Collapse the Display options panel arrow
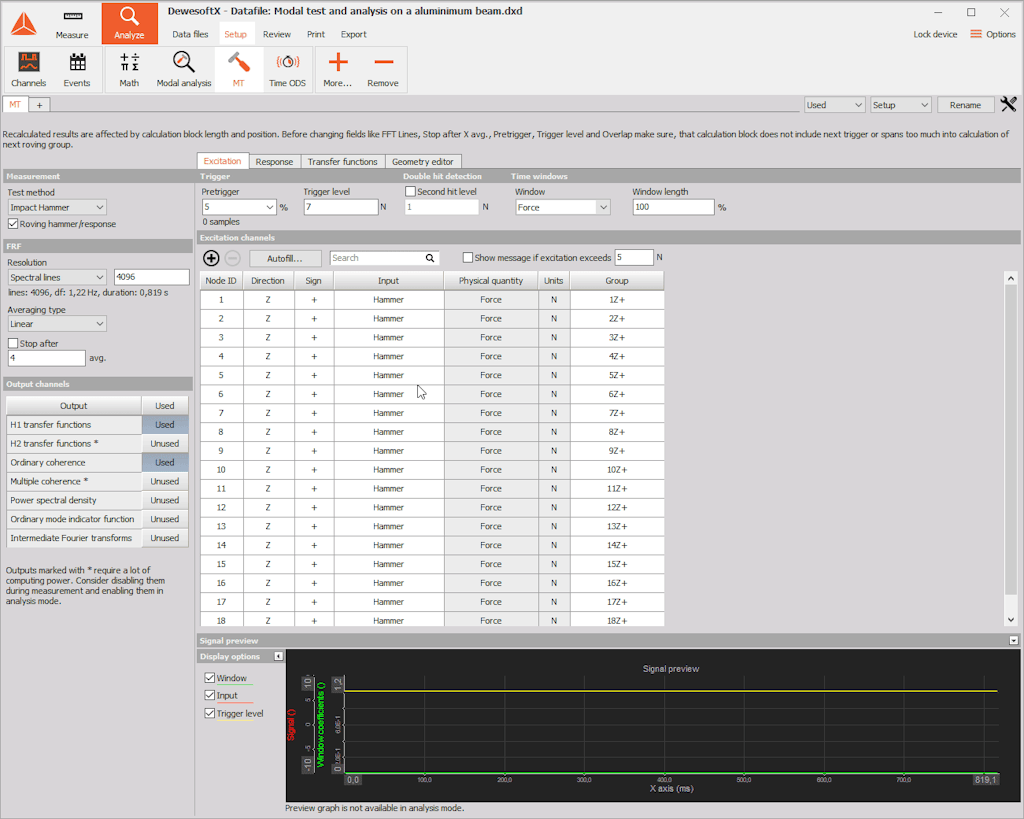 coord(279,656)
